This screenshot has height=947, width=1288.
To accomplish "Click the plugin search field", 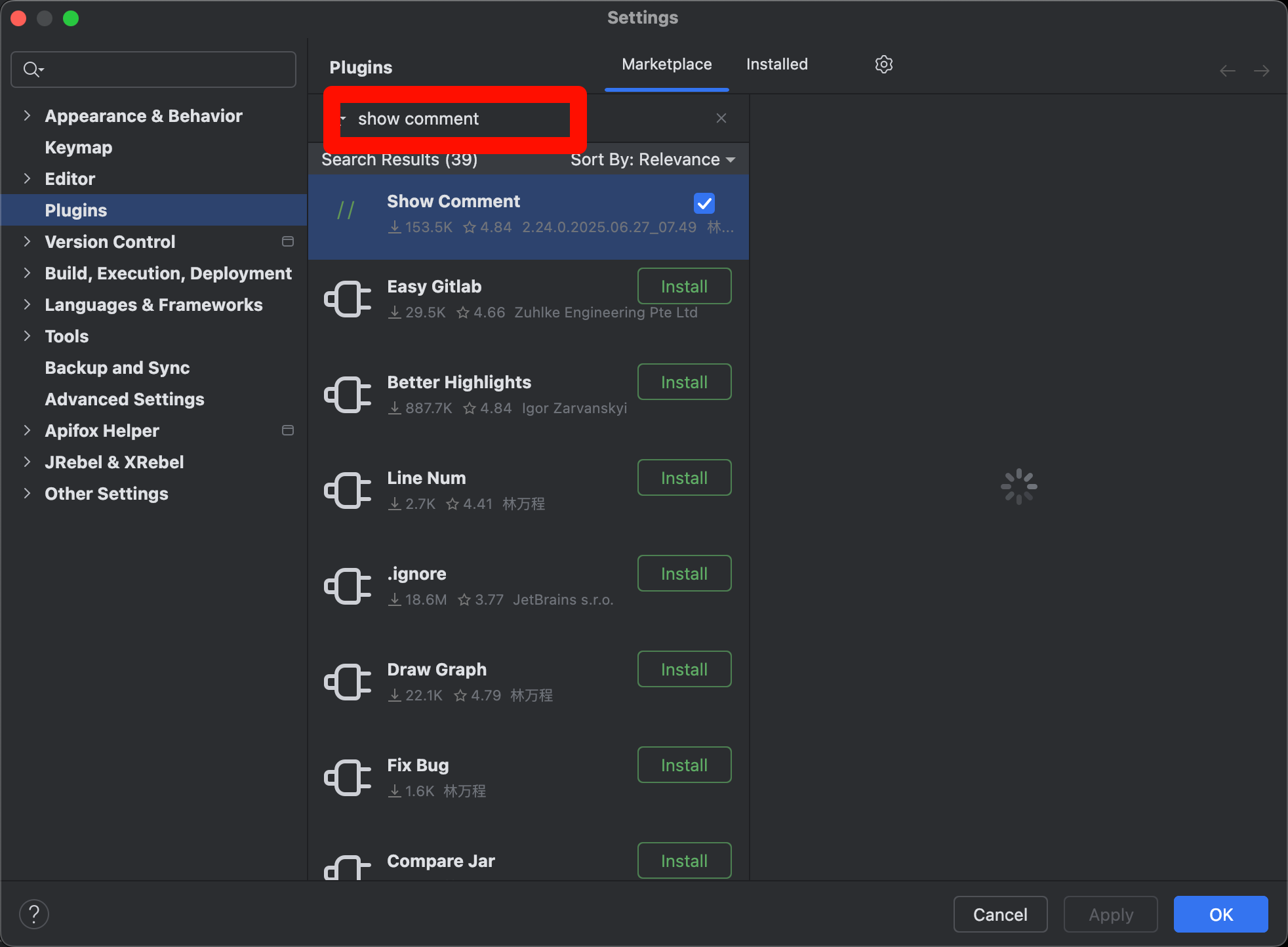I will [459, 119].
